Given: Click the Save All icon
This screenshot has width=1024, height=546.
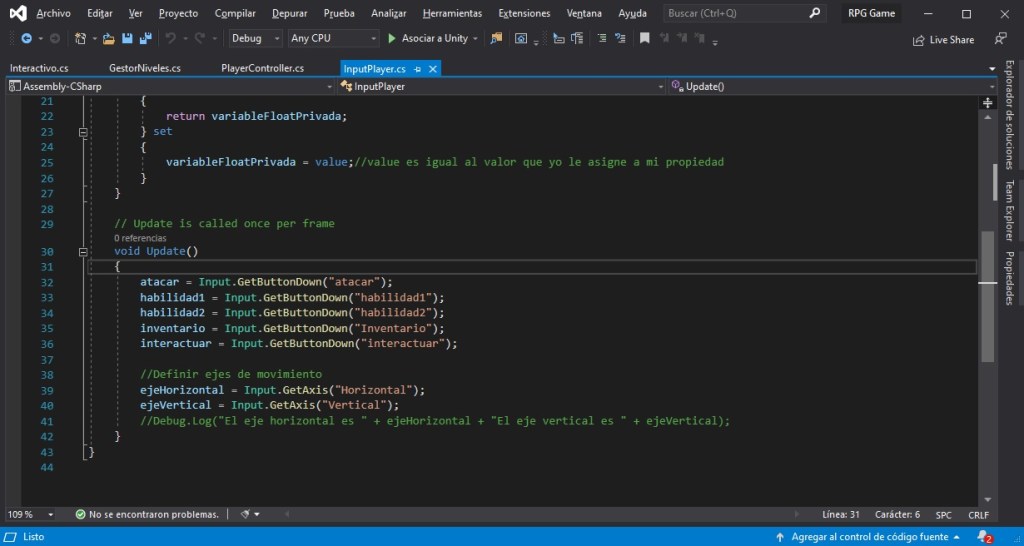Looking at the screenshot, I should point(146,39).
